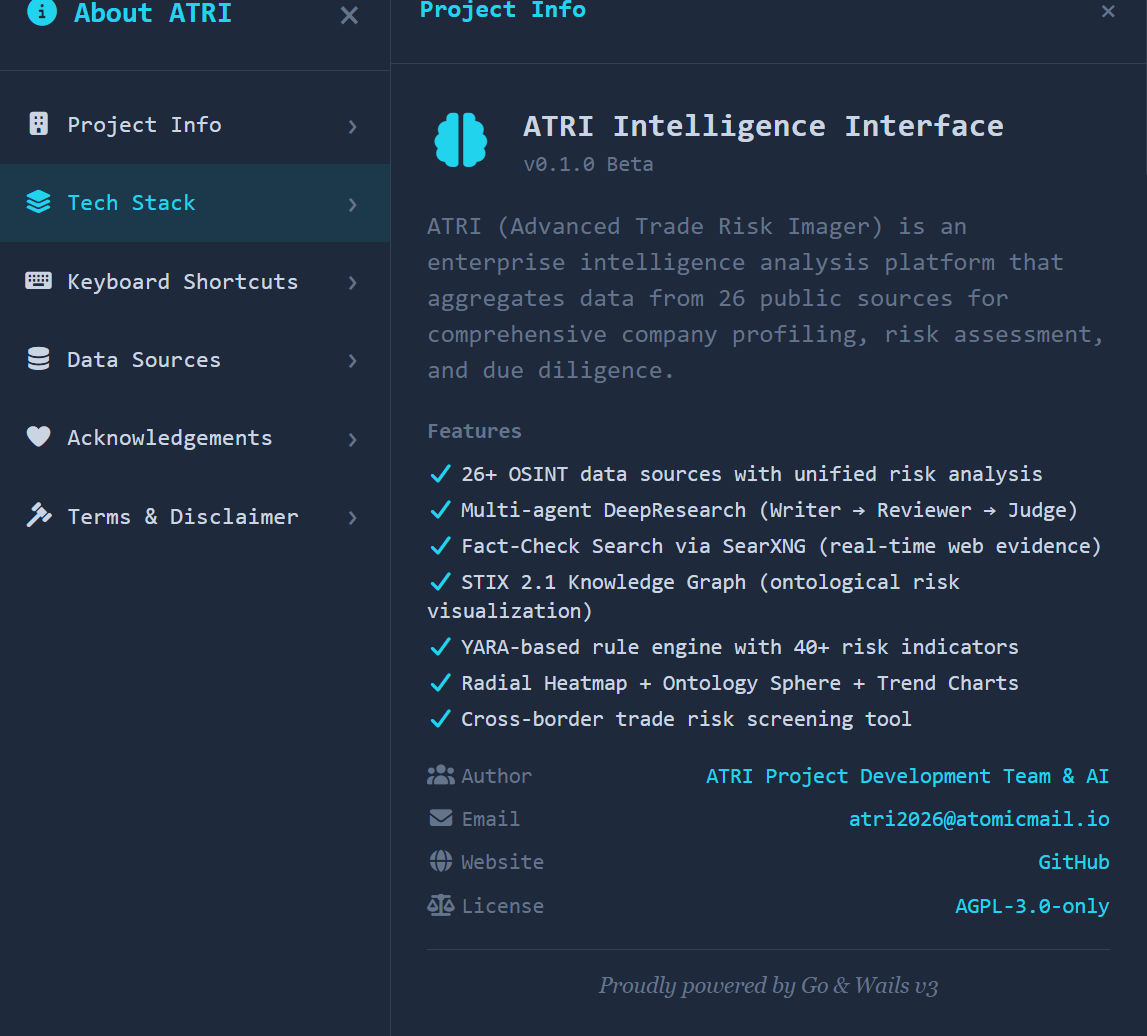Click the checkmark before STIX 2.1 Knowledge Graph
Screen dimensions: 1147x1036
click(440, 582)
